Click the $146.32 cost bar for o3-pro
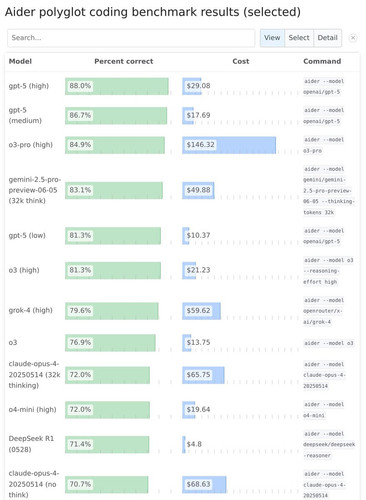This screenshot has width=366, height=500. point(229,145)
